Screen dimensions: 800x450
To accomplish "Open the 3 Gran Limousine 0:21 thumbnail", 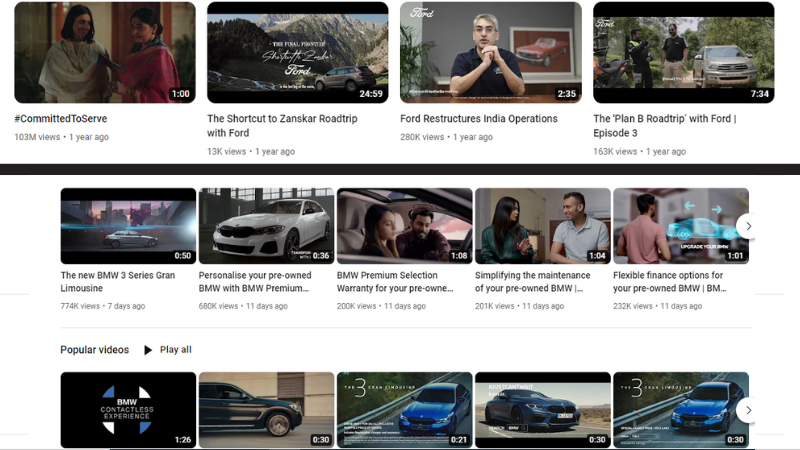I will pyautogui.click(x=405, y=410).
